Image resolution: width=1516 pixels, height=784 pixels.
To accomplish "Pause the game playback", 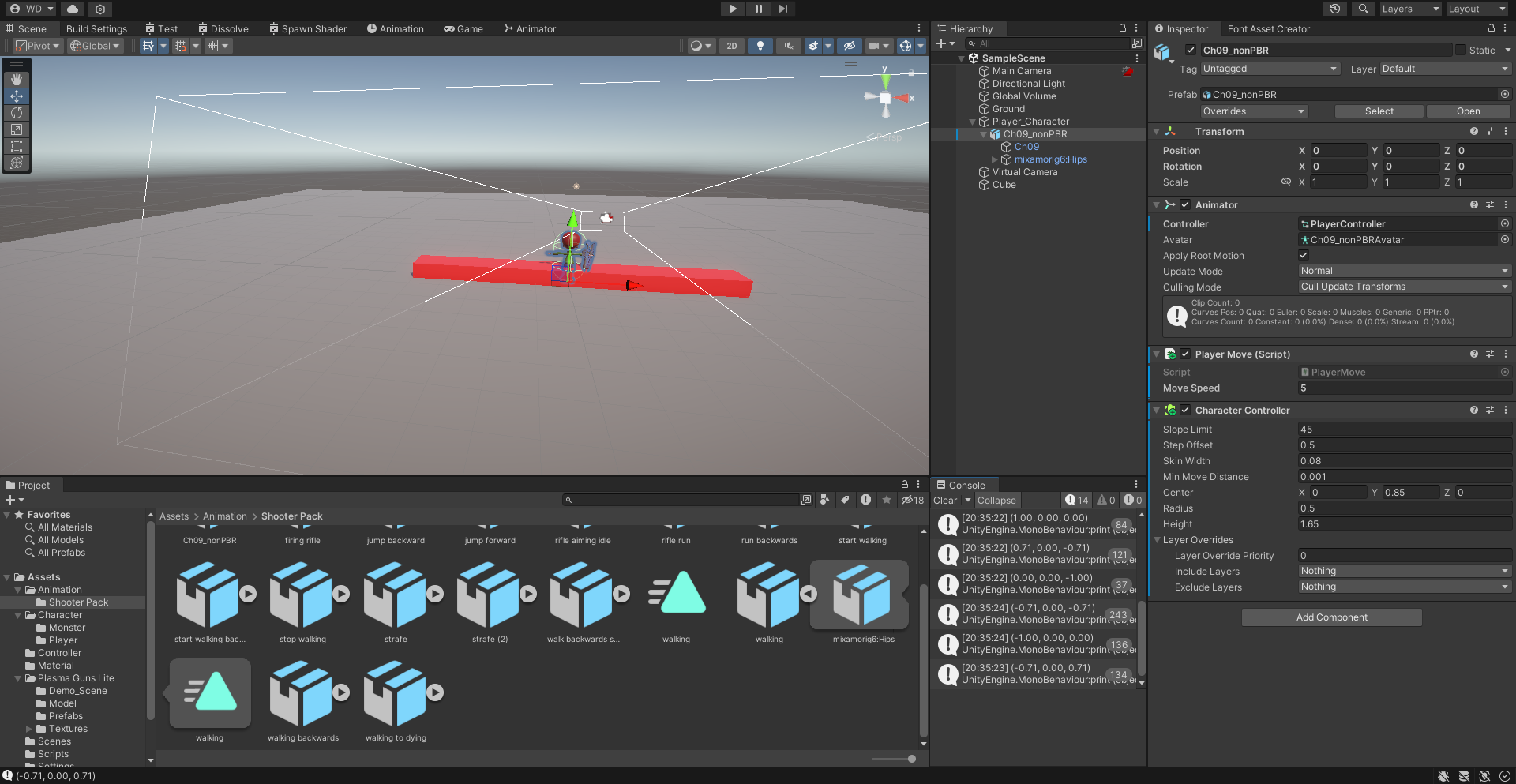I will 758,9.
